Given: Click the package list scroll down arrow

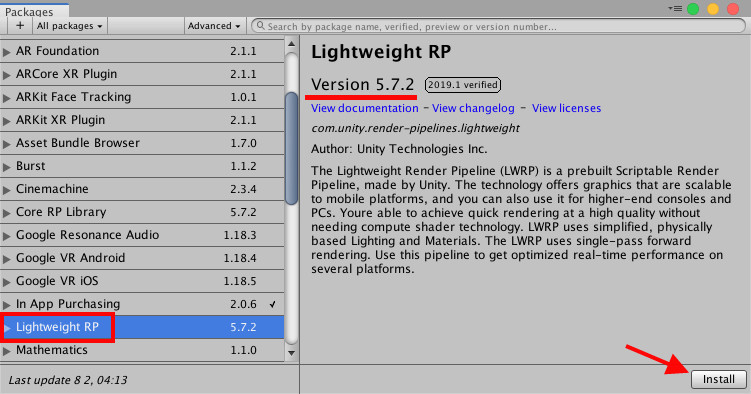Looking at the screenshot, I should [x=291, y=353].
